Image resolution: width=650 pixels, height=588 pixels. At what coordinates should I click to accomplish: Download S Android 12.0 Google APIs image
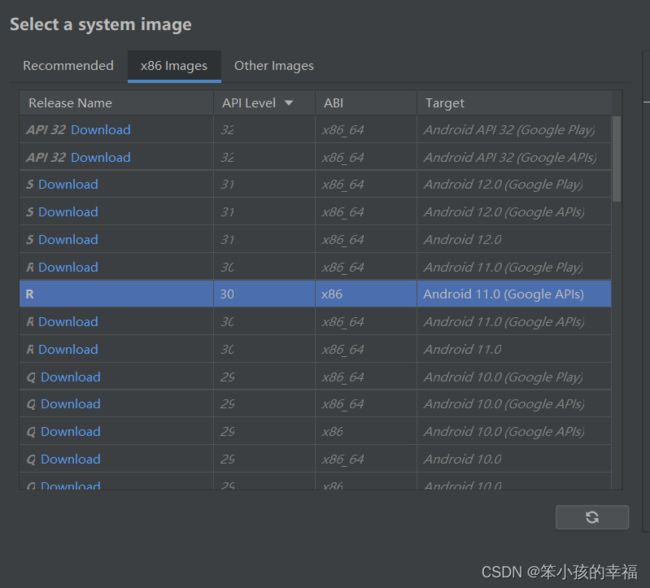68,212
